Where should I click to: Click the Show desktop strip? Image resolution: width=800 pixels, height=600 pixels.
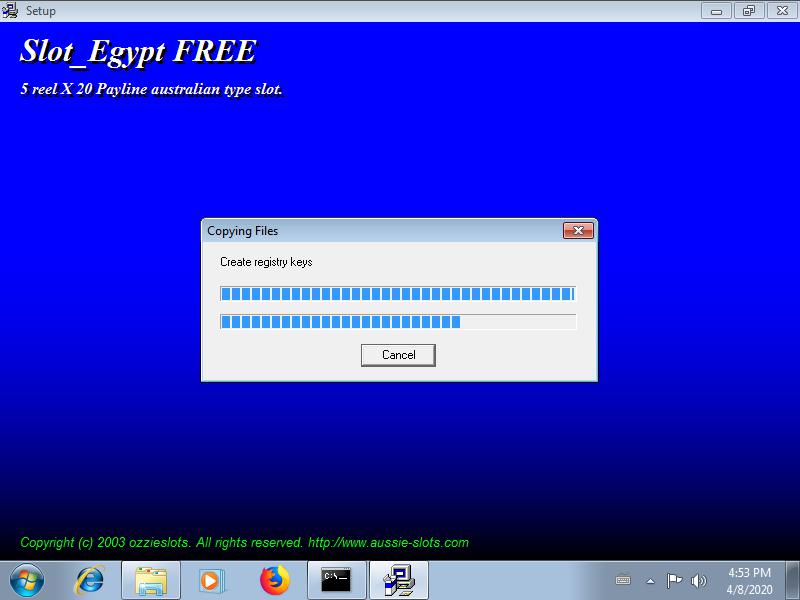pyautogui.click(x=793, y=581)
